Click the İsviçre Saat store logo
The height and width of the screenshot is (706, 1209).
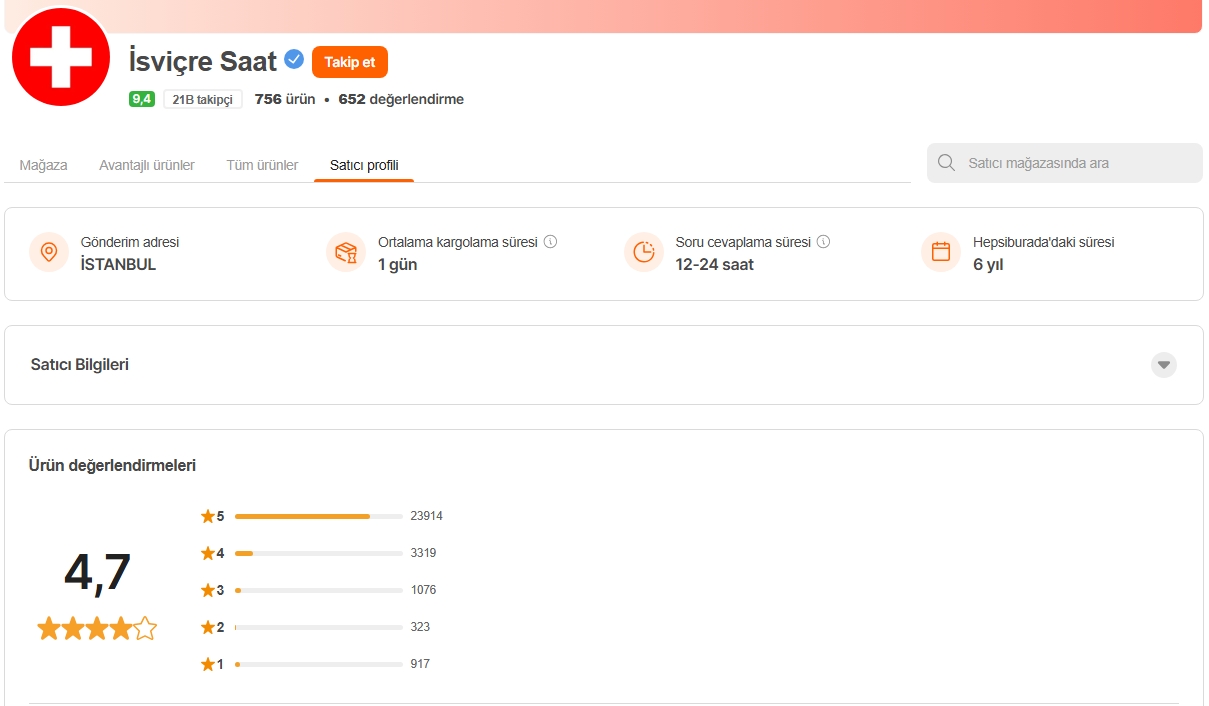[60, 57]
